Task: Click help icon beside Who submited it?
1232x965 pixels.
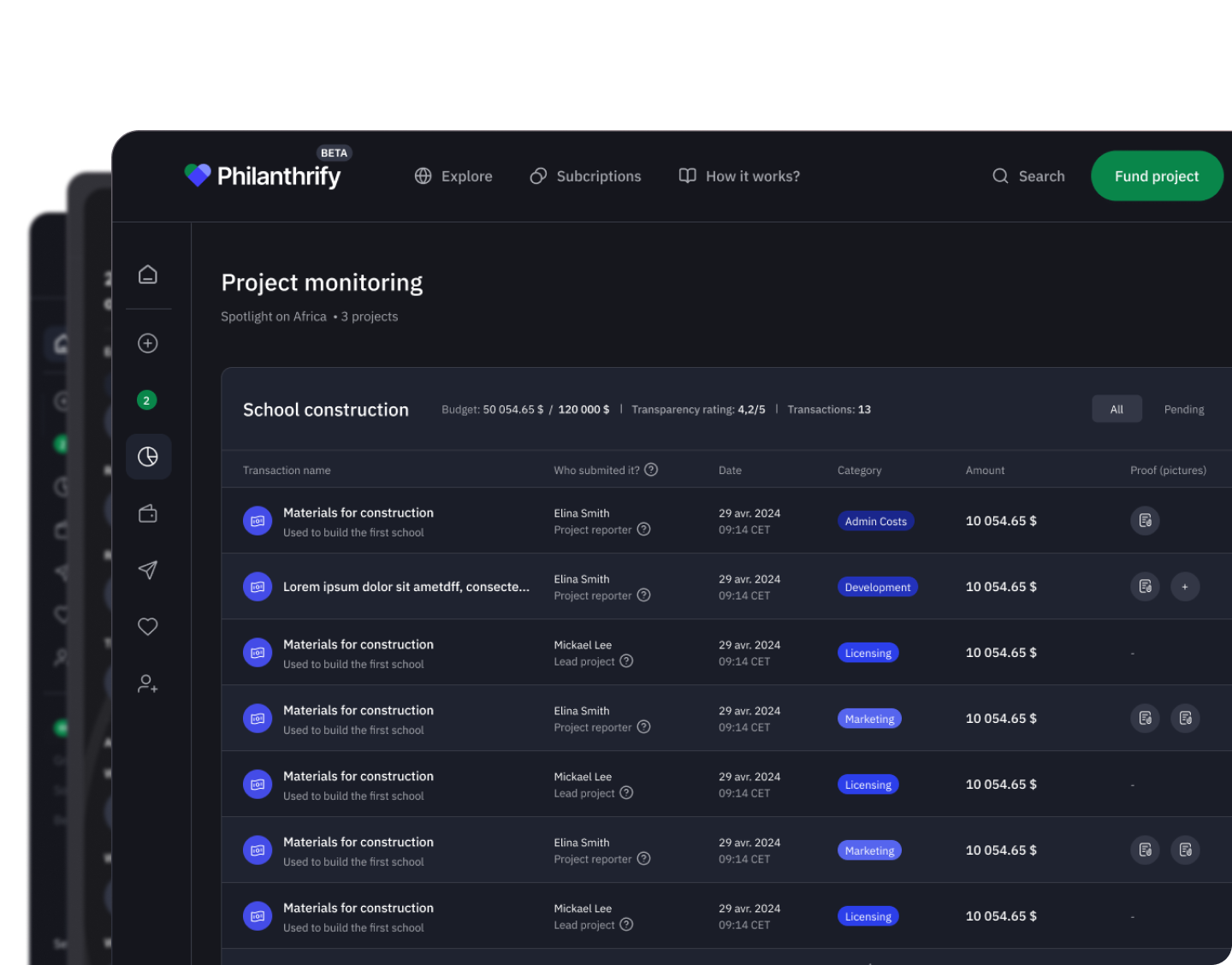Action: pyautogui.click(x=651, y=470)
